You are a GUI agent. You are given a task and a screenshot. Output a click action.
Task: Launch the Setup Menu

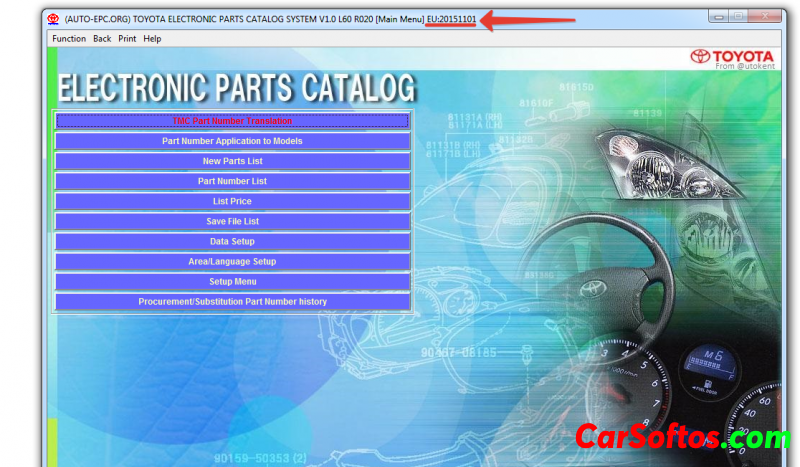232,281
